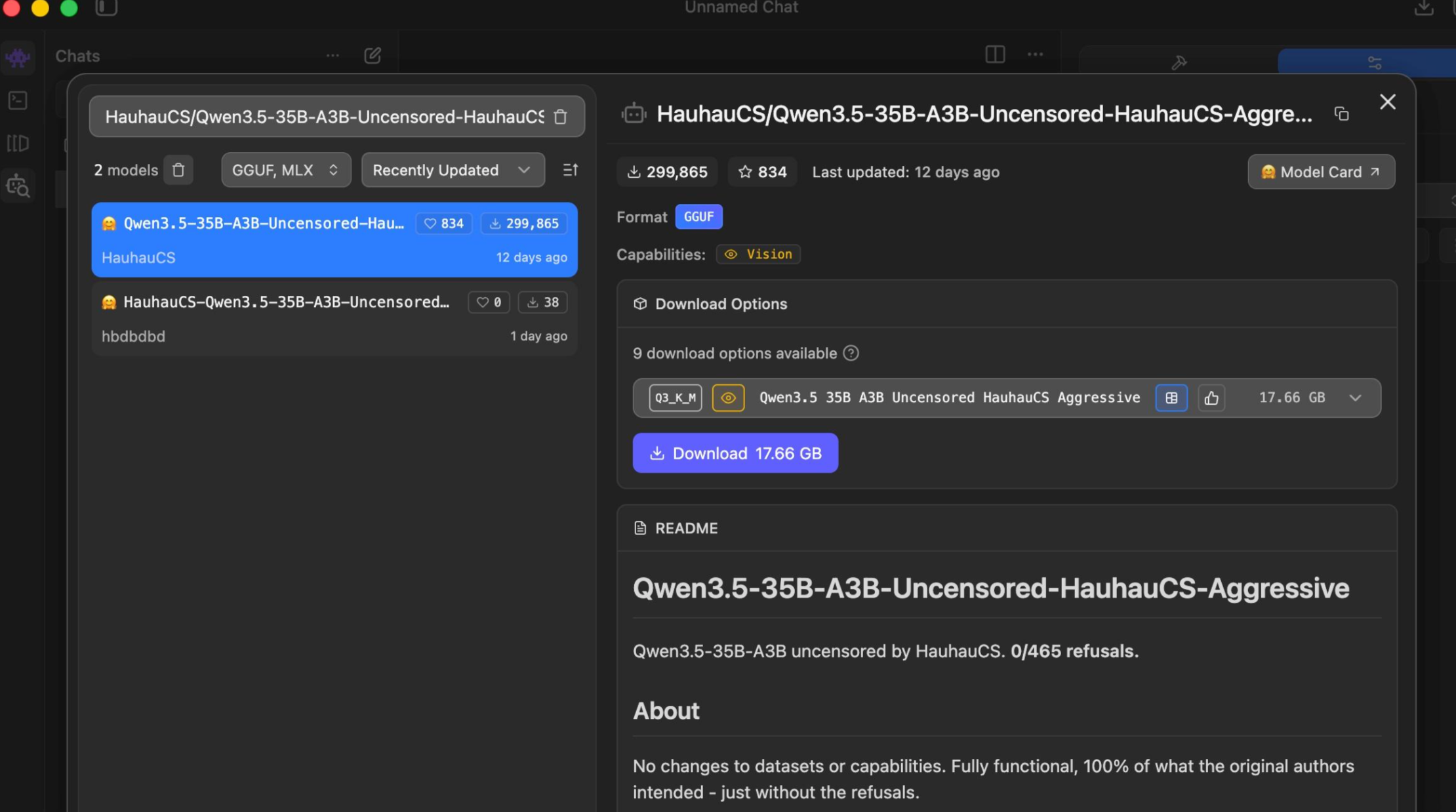Switch to the settings sliders tab

pos(1375,62)
